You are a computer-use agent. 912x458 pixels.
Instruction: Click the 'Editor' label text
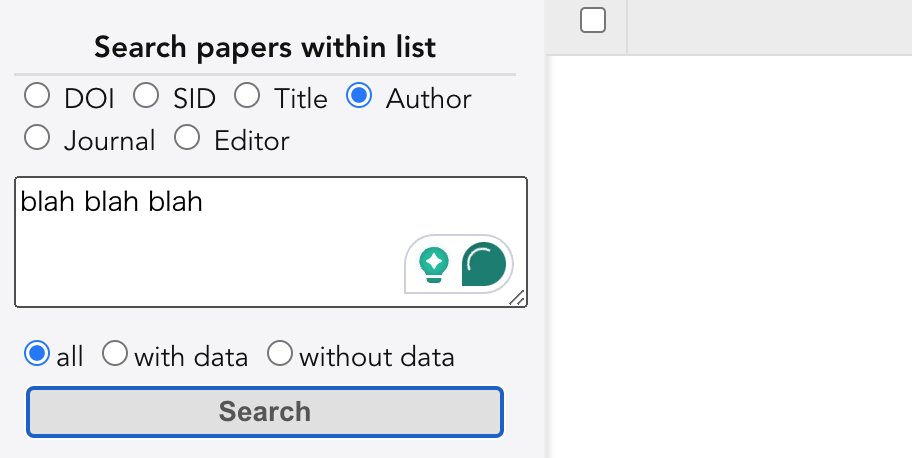pos(251,141)
